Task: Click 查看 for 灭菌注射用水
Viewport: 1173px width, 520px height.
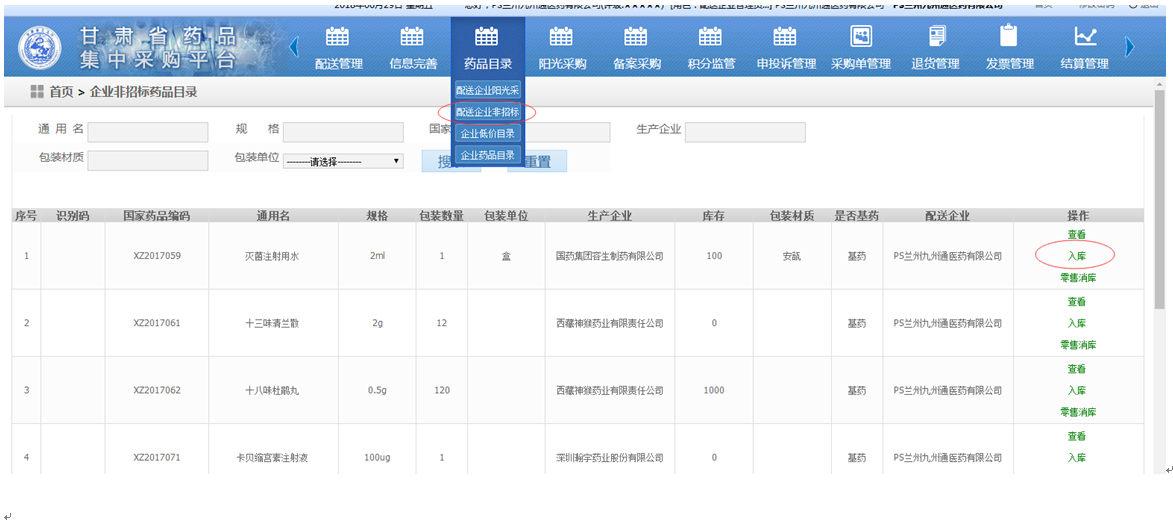Action: point(1076,235)
